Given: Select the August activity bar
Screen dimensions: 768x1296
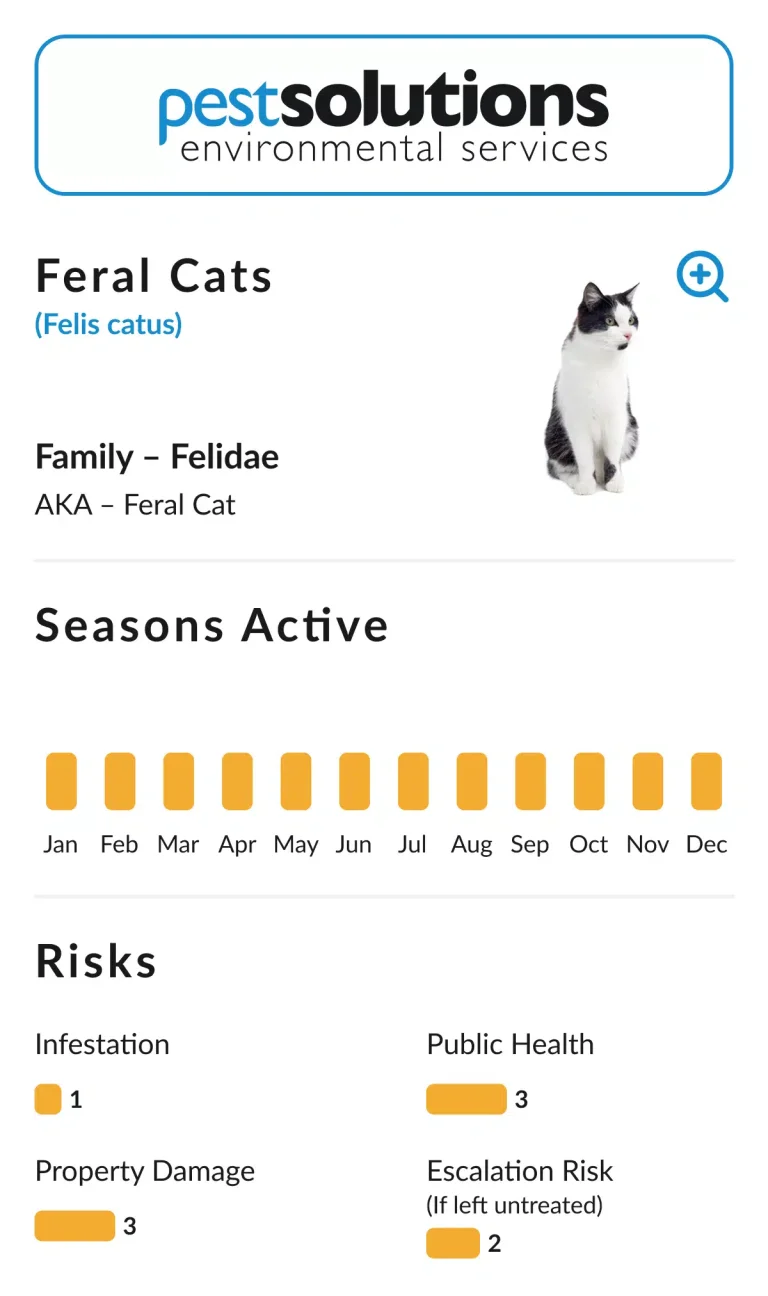Looking at the screenshot, I should [472, 781].
